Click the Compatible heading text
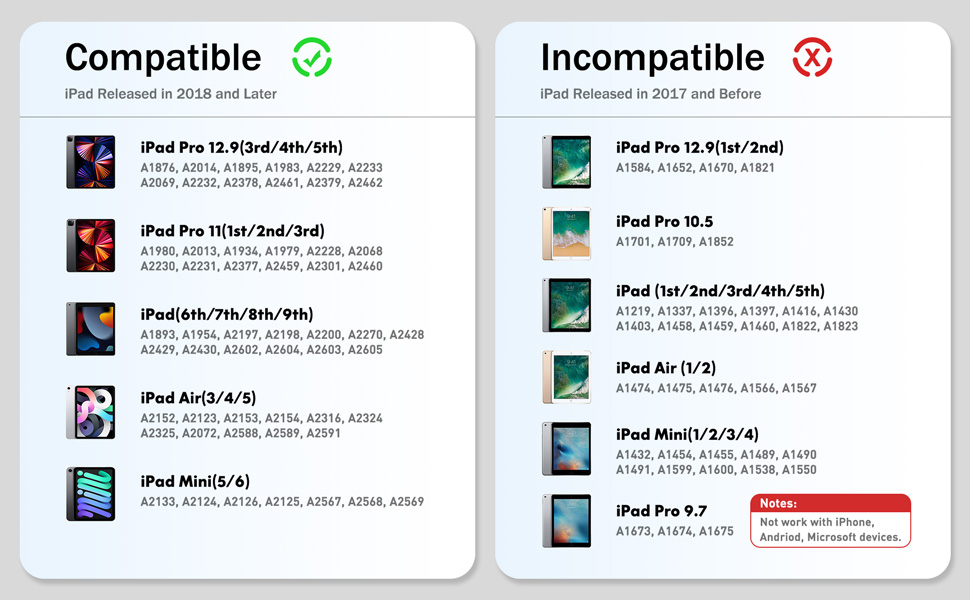The width and height of the screenshot is (970, 600). coord(163,58)
